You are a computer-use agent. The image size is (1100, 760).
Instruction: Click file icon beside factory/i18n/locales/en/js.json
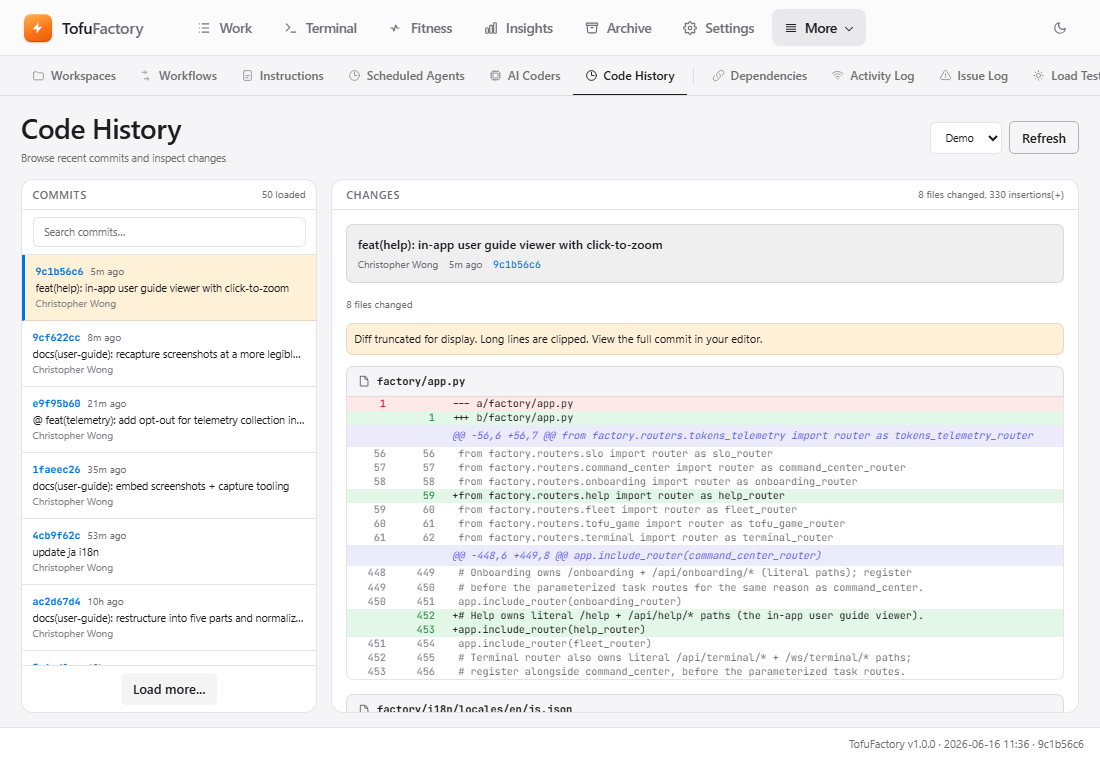click(x=364, y=709)
